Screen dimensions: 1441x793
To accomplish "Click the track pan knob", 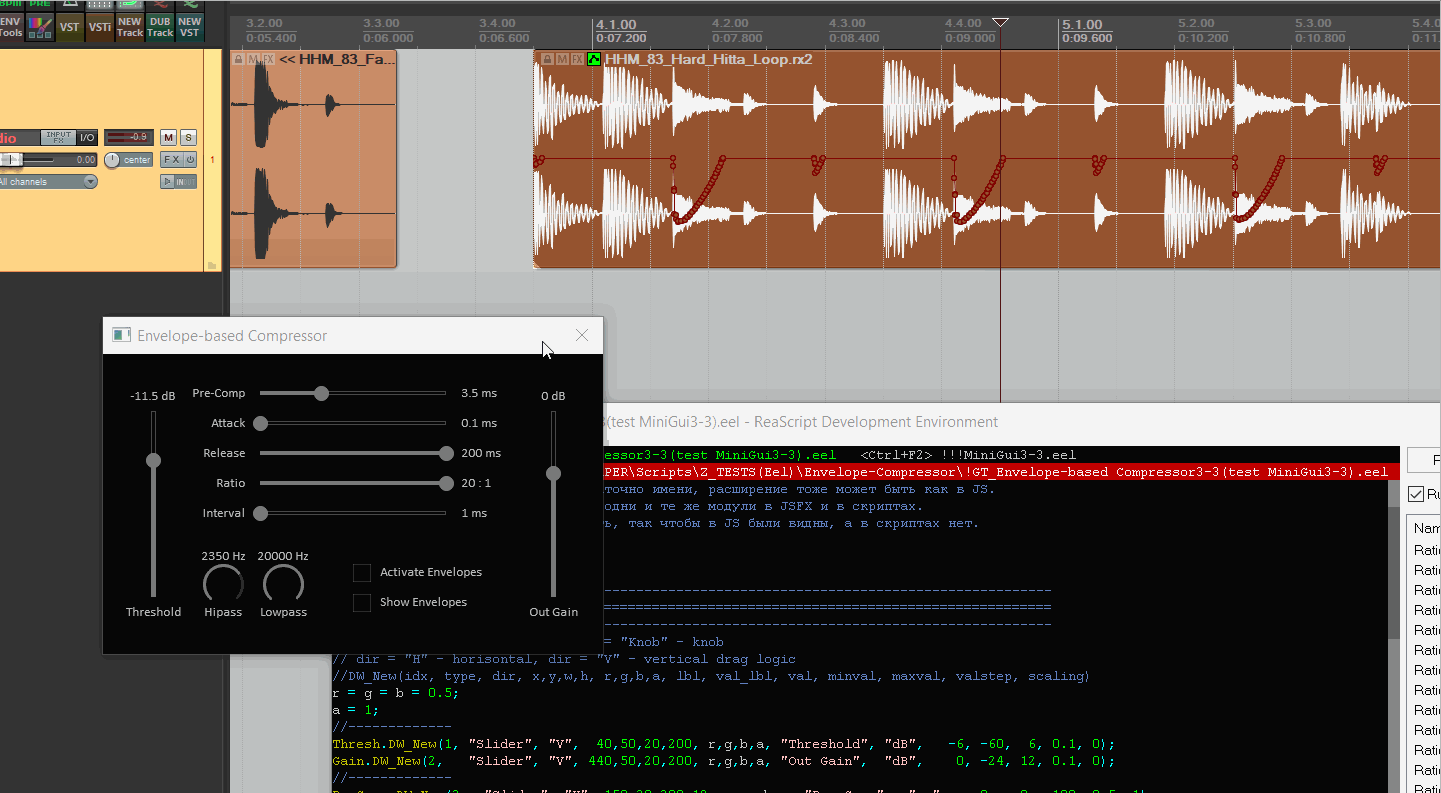I will point(112,160).
